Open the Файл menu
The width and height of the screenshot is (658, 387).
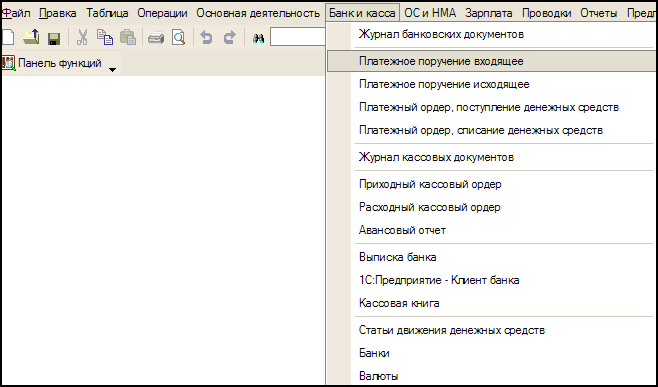tap(16, 13)
